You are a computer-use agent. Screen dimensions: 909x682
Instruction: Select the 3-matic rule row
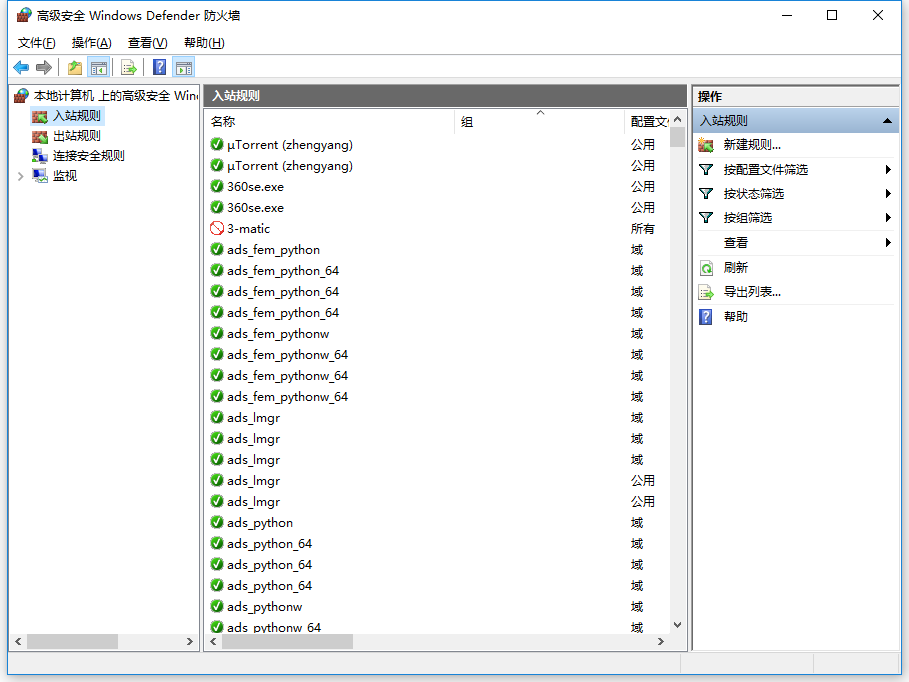click(x=438, y=228)
